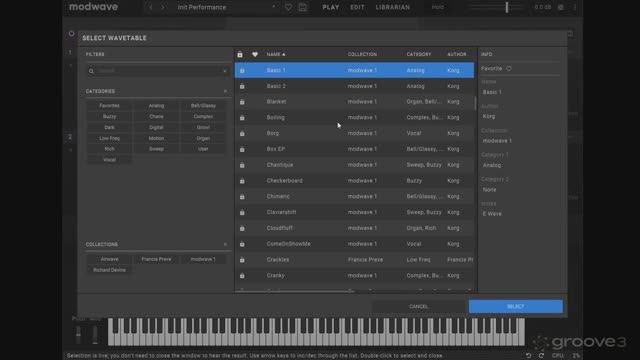Select the Basic 1 wavetable row

pos(354,70)
